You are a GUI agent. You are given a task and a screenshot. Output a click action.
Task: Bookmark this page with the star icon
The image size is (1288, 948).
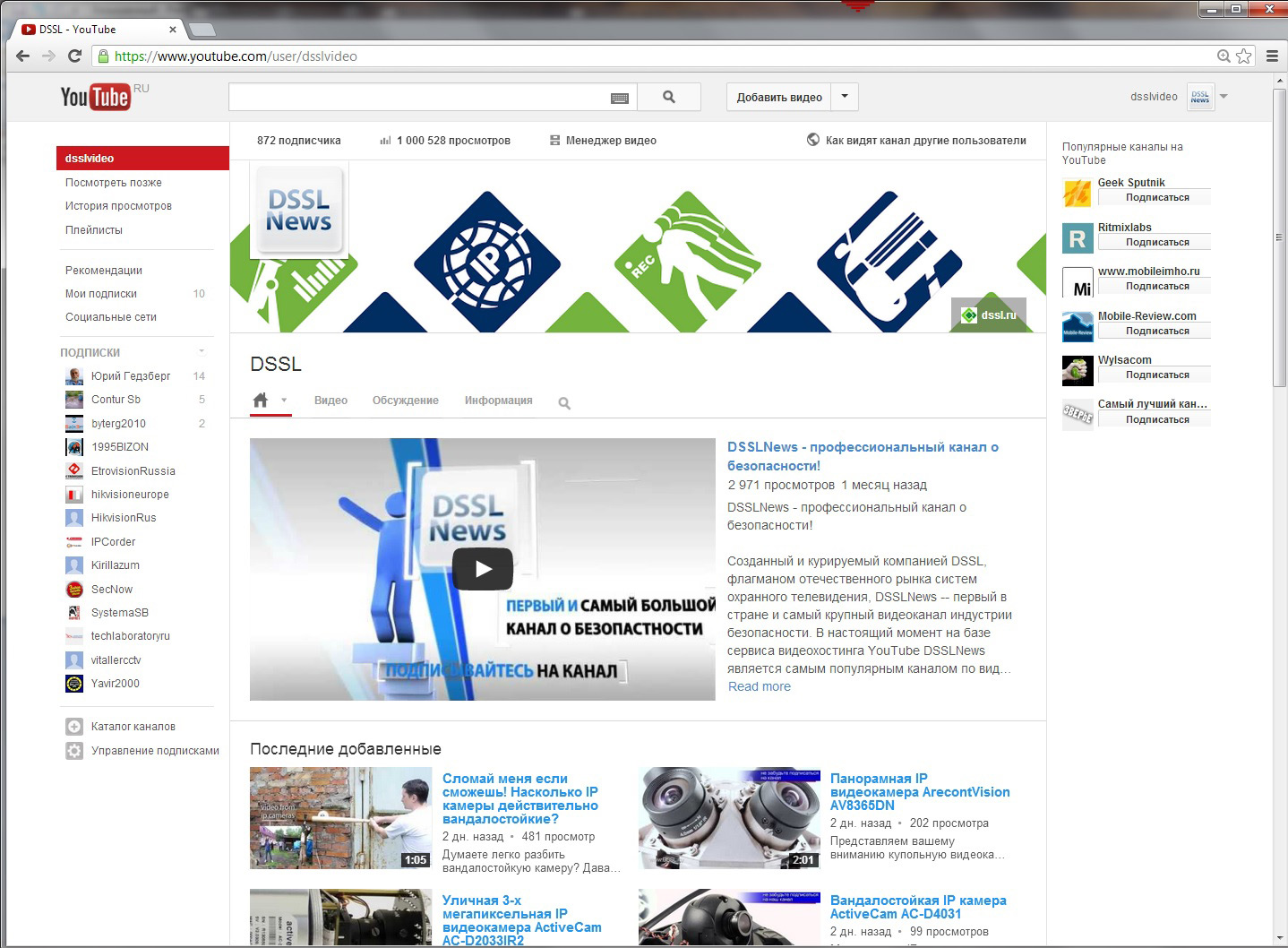(x=1244, y=56)
